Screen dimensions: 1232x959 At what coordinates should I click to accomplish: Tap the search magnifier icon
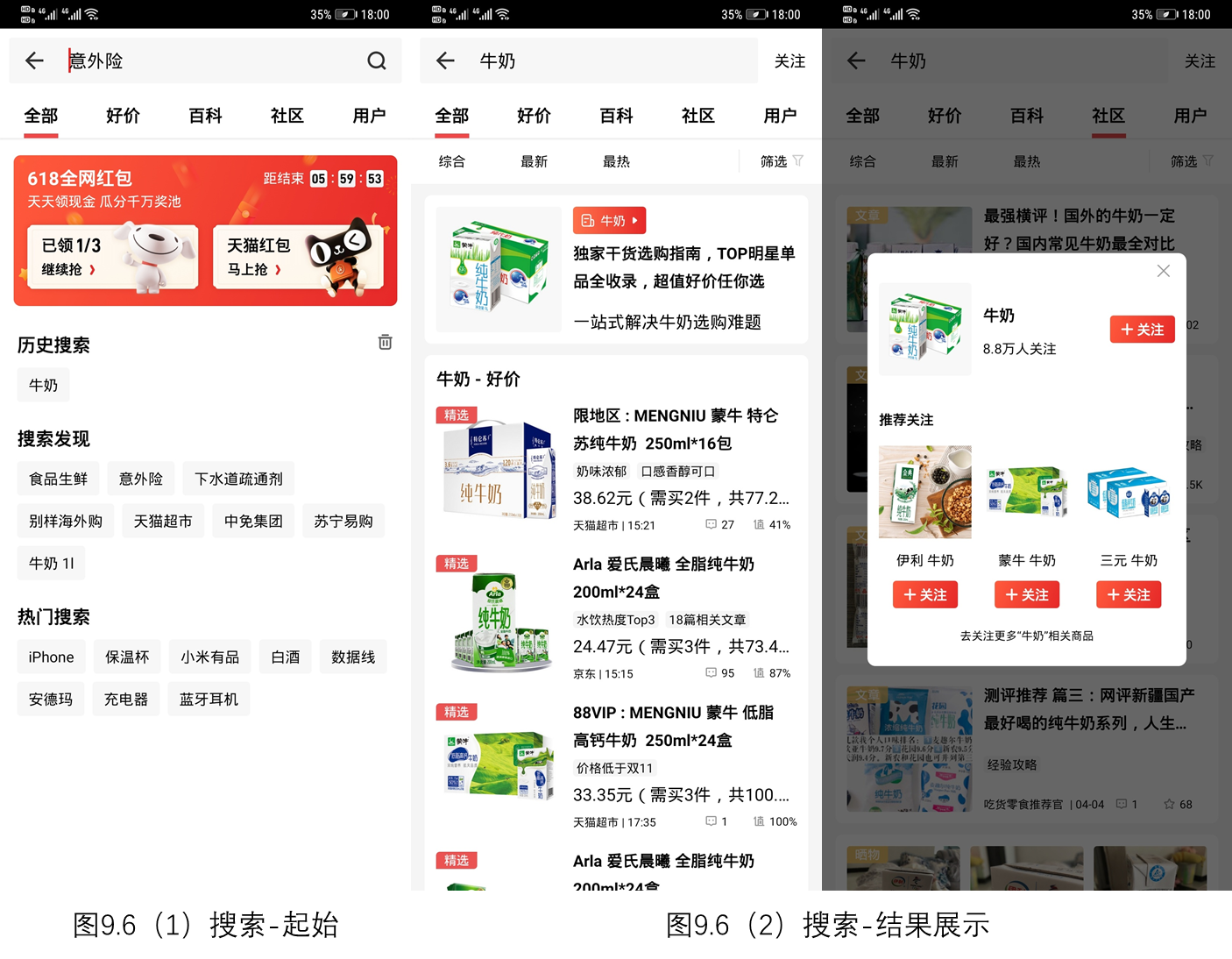(x=377, y=60)
